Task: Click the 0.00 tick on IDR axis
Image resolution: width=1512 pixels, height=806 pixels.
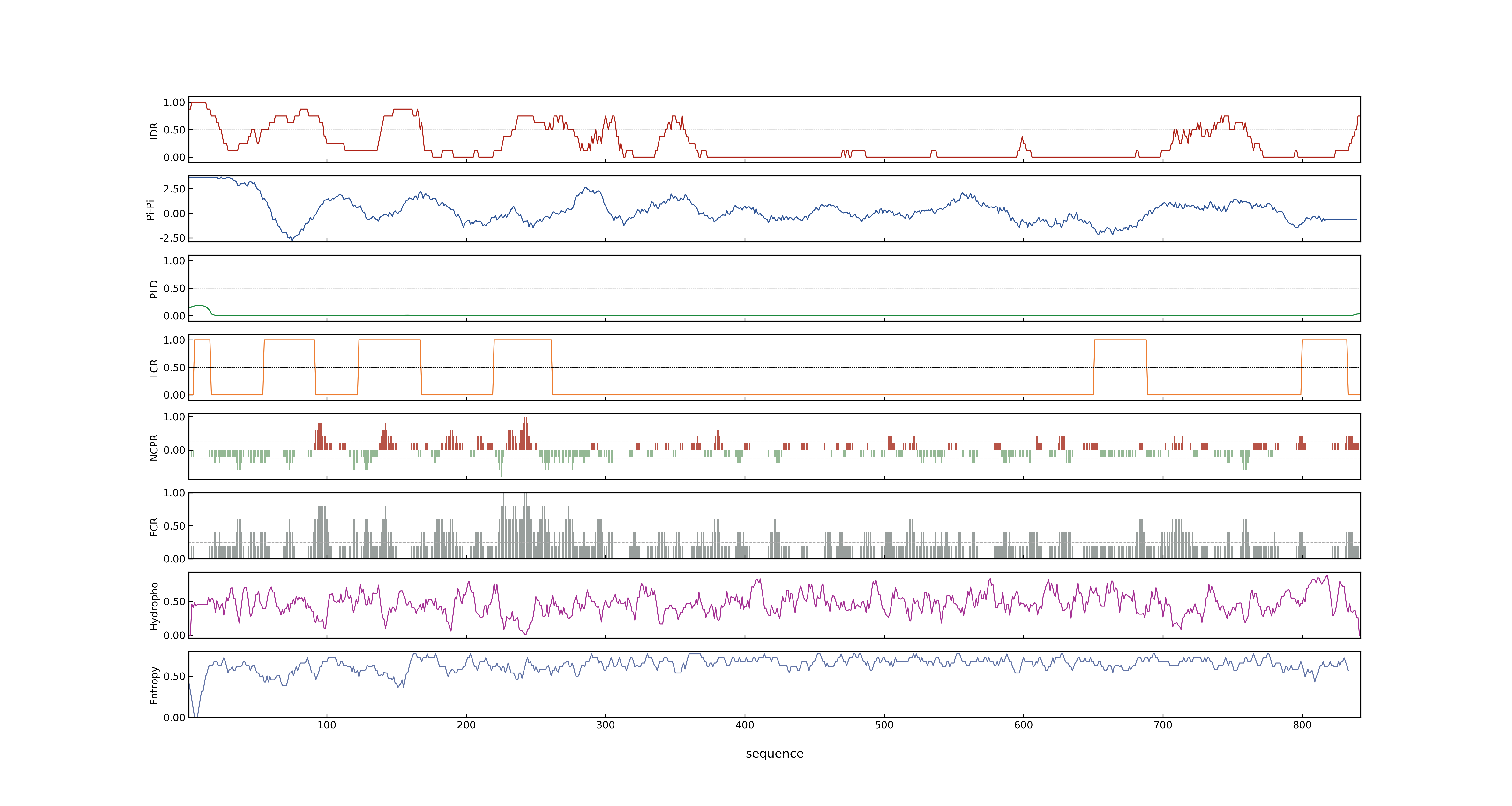Action: 174,157
